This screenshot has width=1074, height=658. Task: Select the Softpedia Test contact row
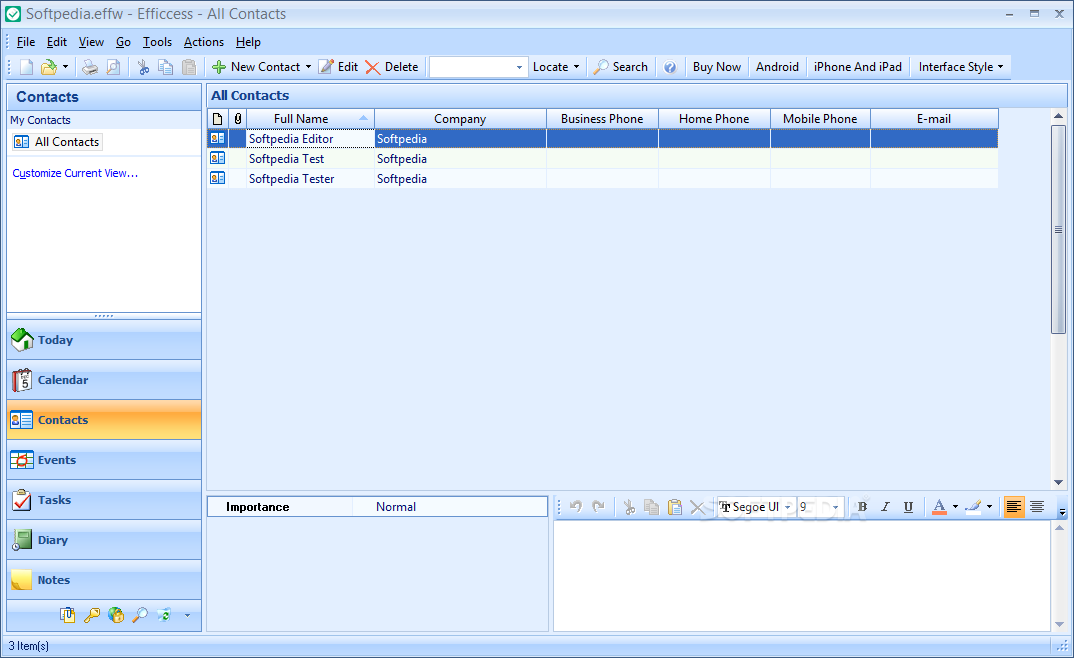click(x=603, y=159)
